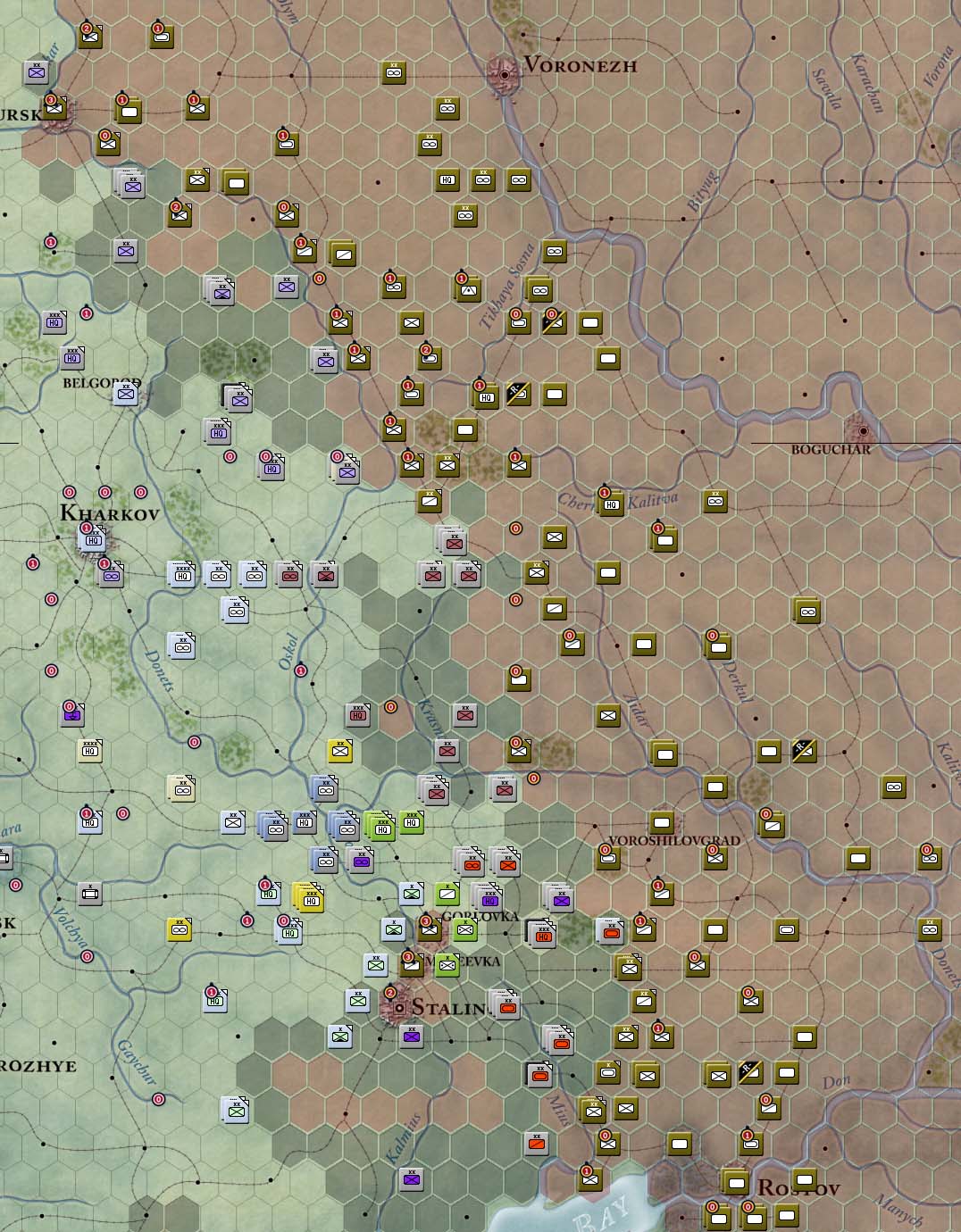
Task: Click the Aidar river label
Action: coord(635,710)
